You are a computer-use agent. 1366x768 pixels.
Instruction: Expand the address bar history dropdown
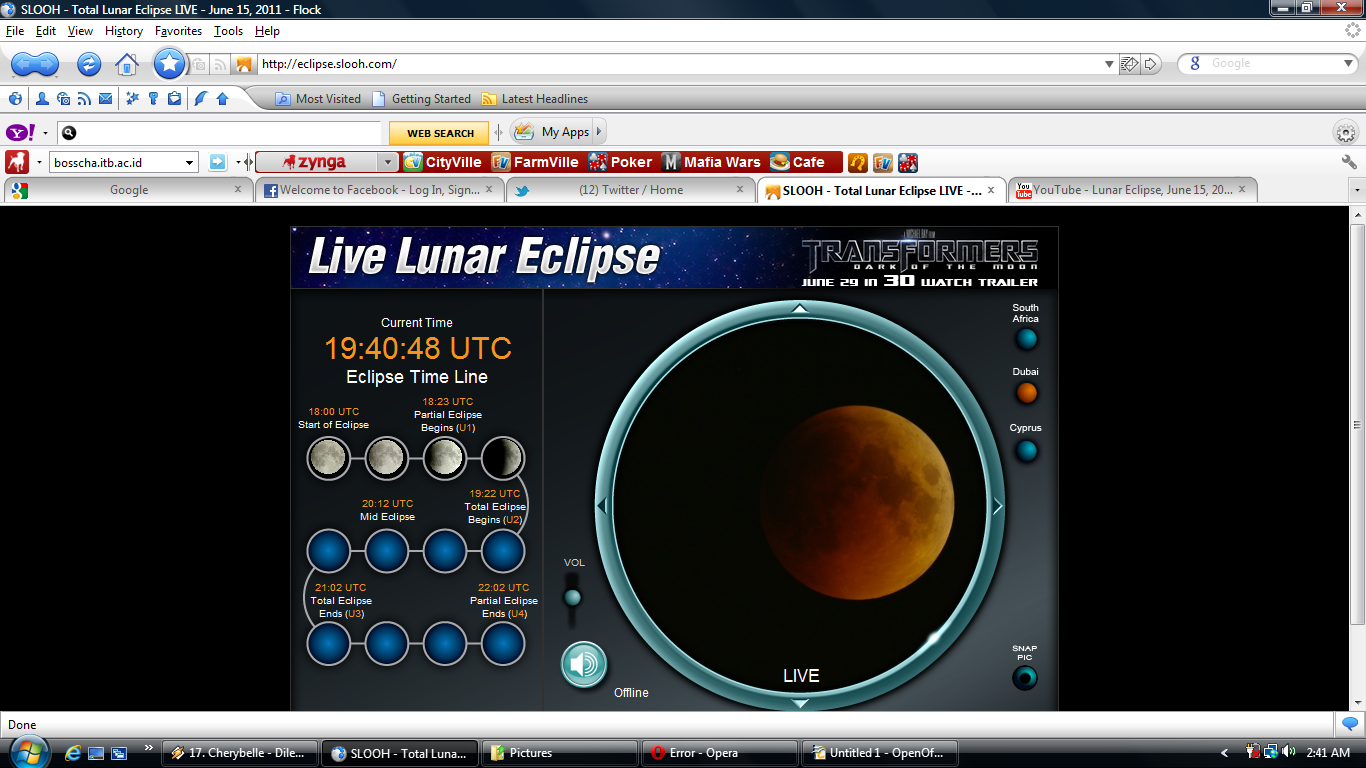tap(1109, 64)
